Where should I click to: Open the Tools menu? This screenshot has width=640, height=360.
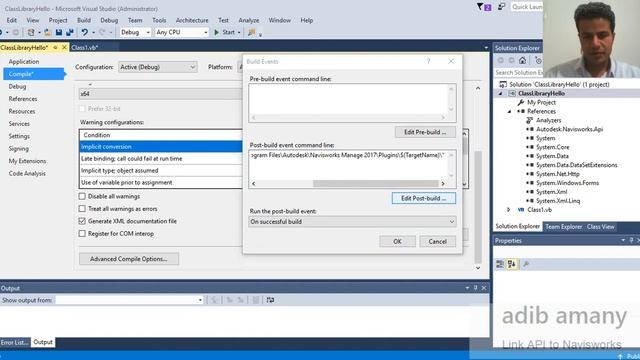click(x=159, y=20)
